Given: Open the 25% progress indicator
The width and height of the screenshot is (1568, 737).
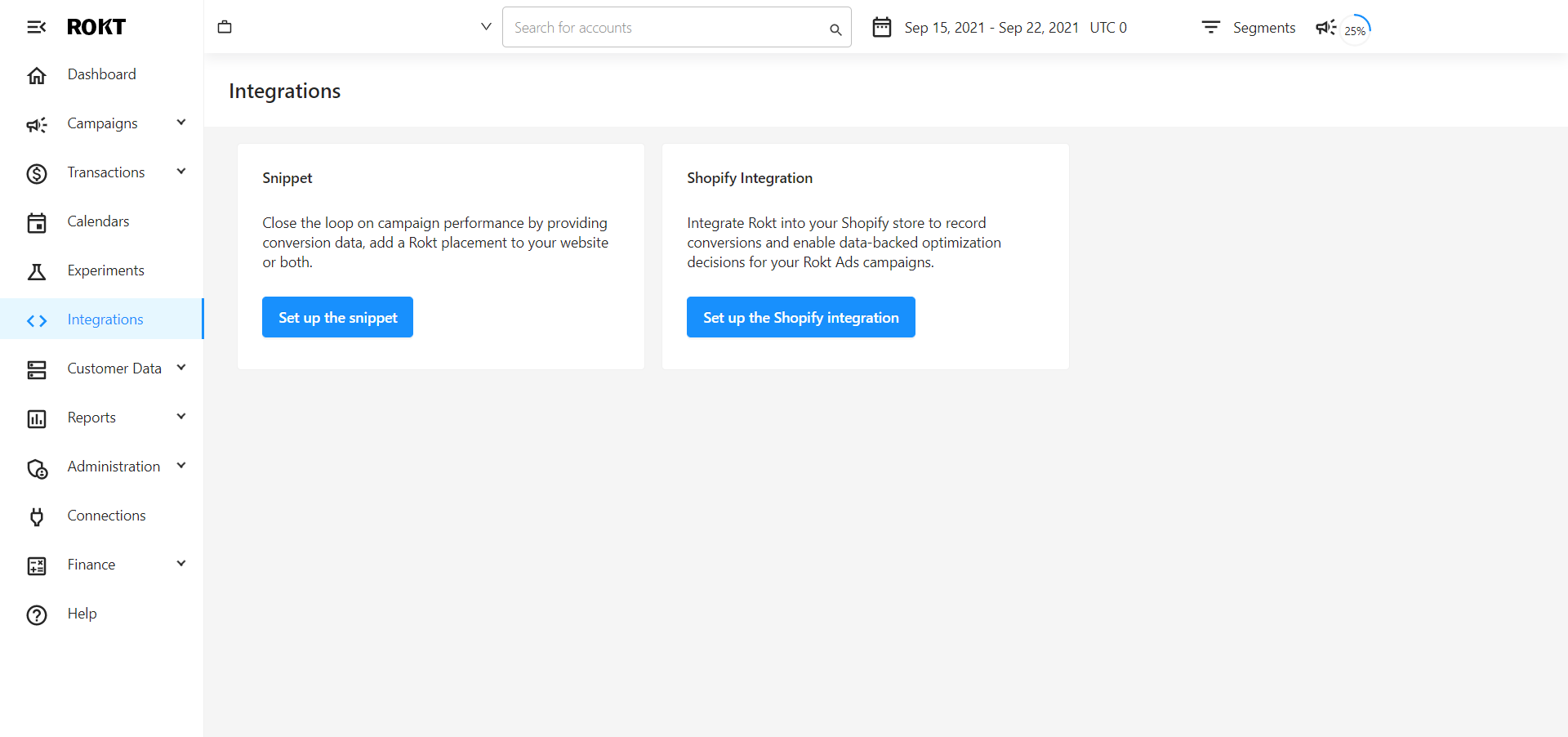Looking at the screenshot, I should [x=1356, y=29].
